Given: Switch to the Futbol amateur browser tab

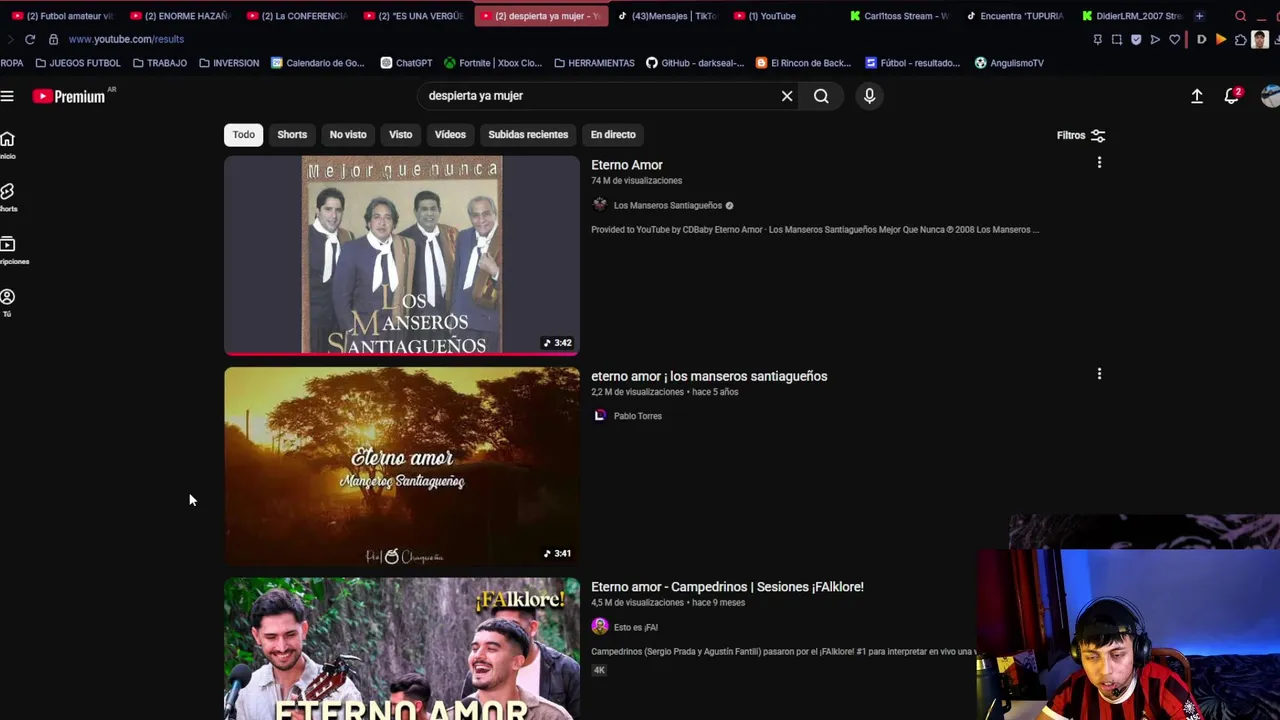Looking at the screenshot, I should [x=62, y=16].
